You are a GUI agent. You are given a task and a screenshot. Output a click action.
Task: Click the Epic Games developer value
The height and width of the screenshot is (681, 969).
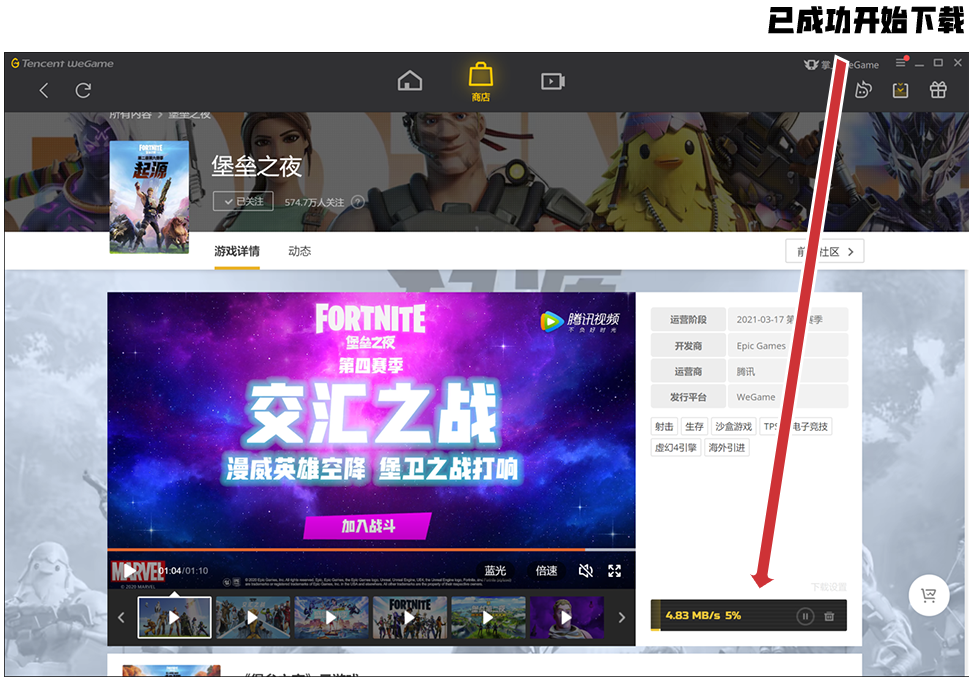point(761,346)
